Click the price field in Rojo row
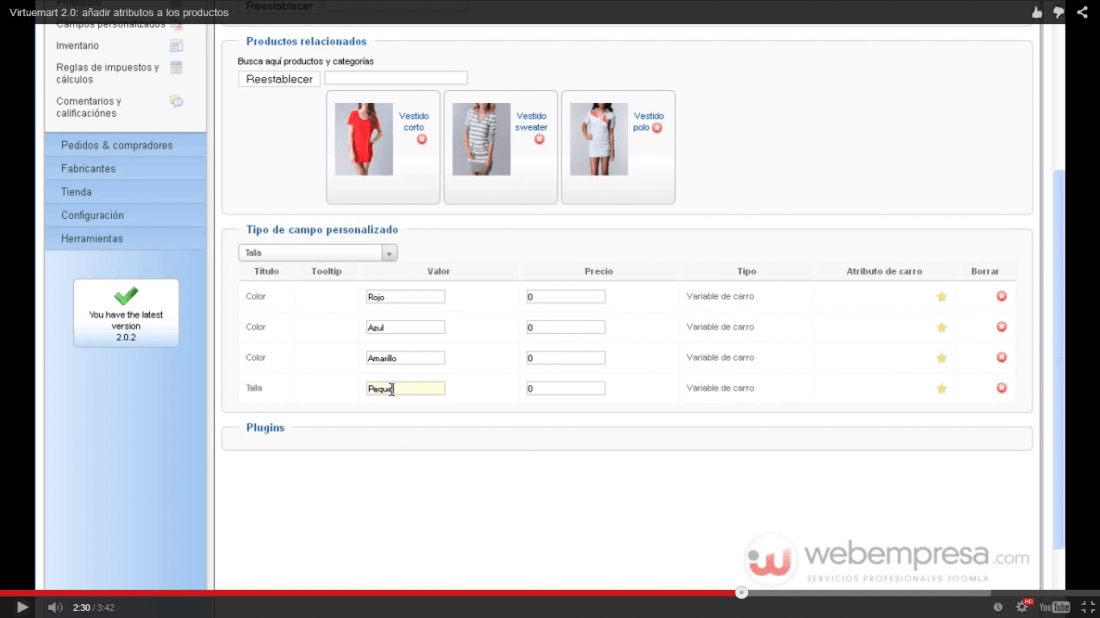The height and width of the screenshot is (618, 1100). [565, 297]
